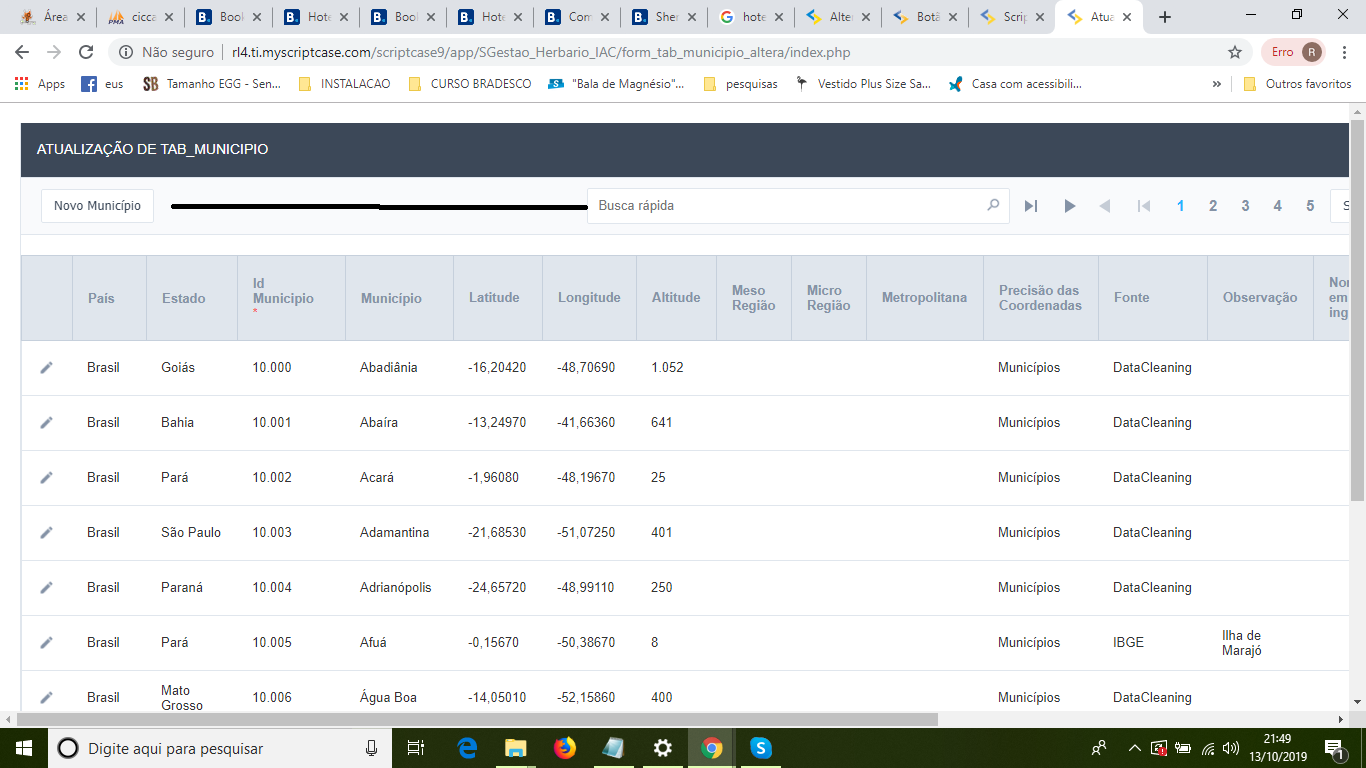Click the Busca rápida search field
Image resolution: width=1366 pixels, height=768 pixels.
[785, 206]
